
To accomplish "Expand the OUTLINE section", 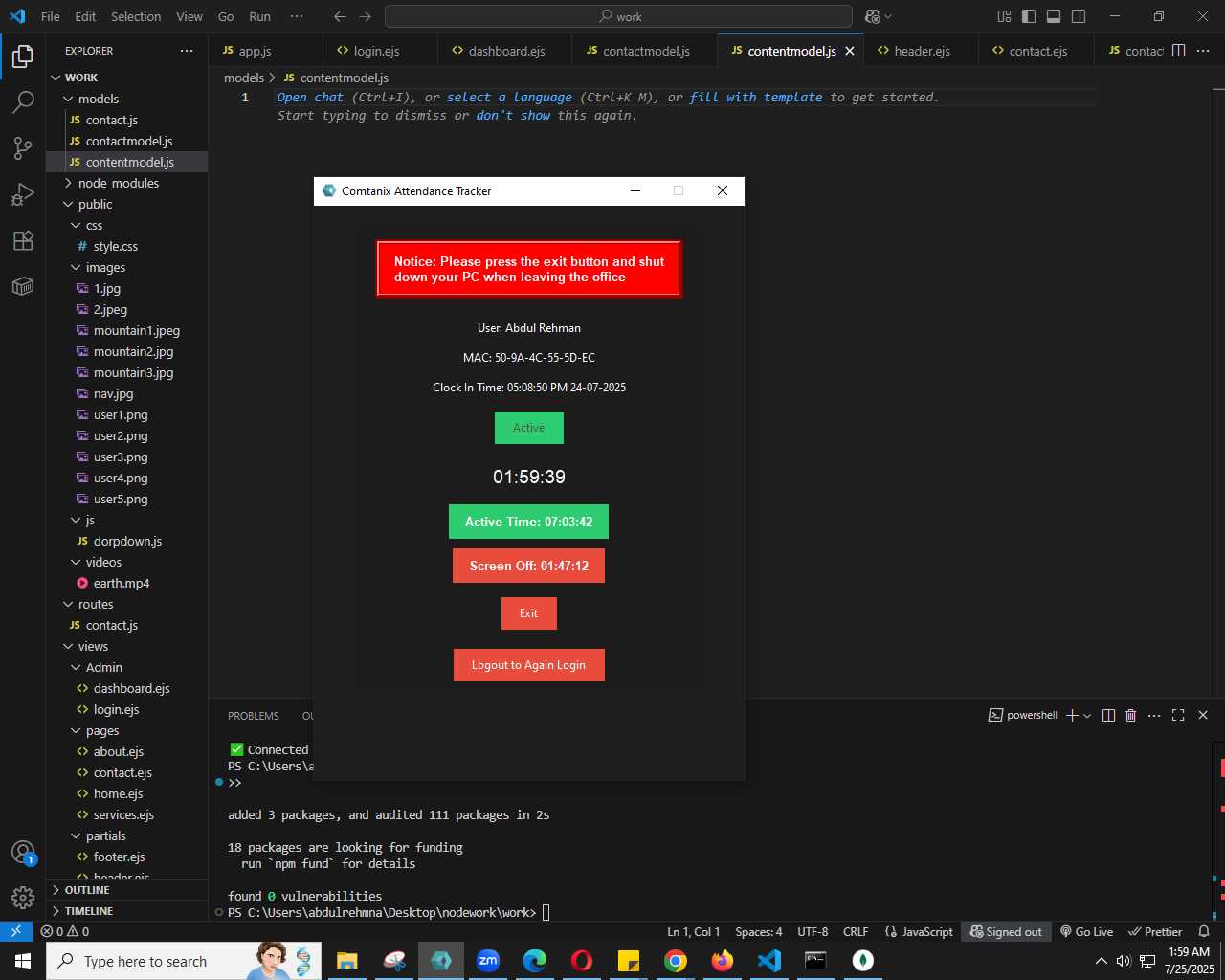I will [127, 890].
